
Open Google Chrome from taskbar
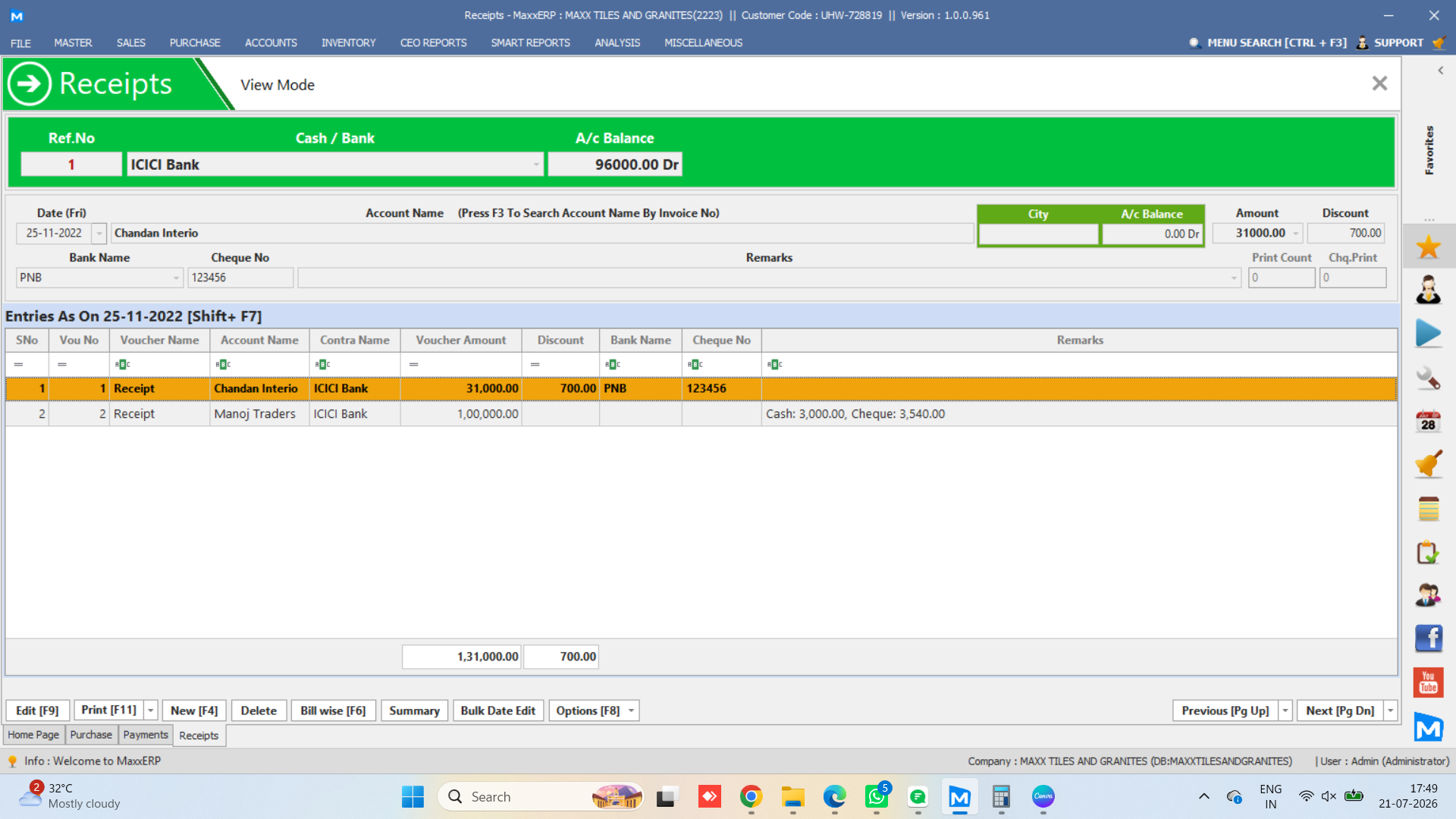(751, 796)
